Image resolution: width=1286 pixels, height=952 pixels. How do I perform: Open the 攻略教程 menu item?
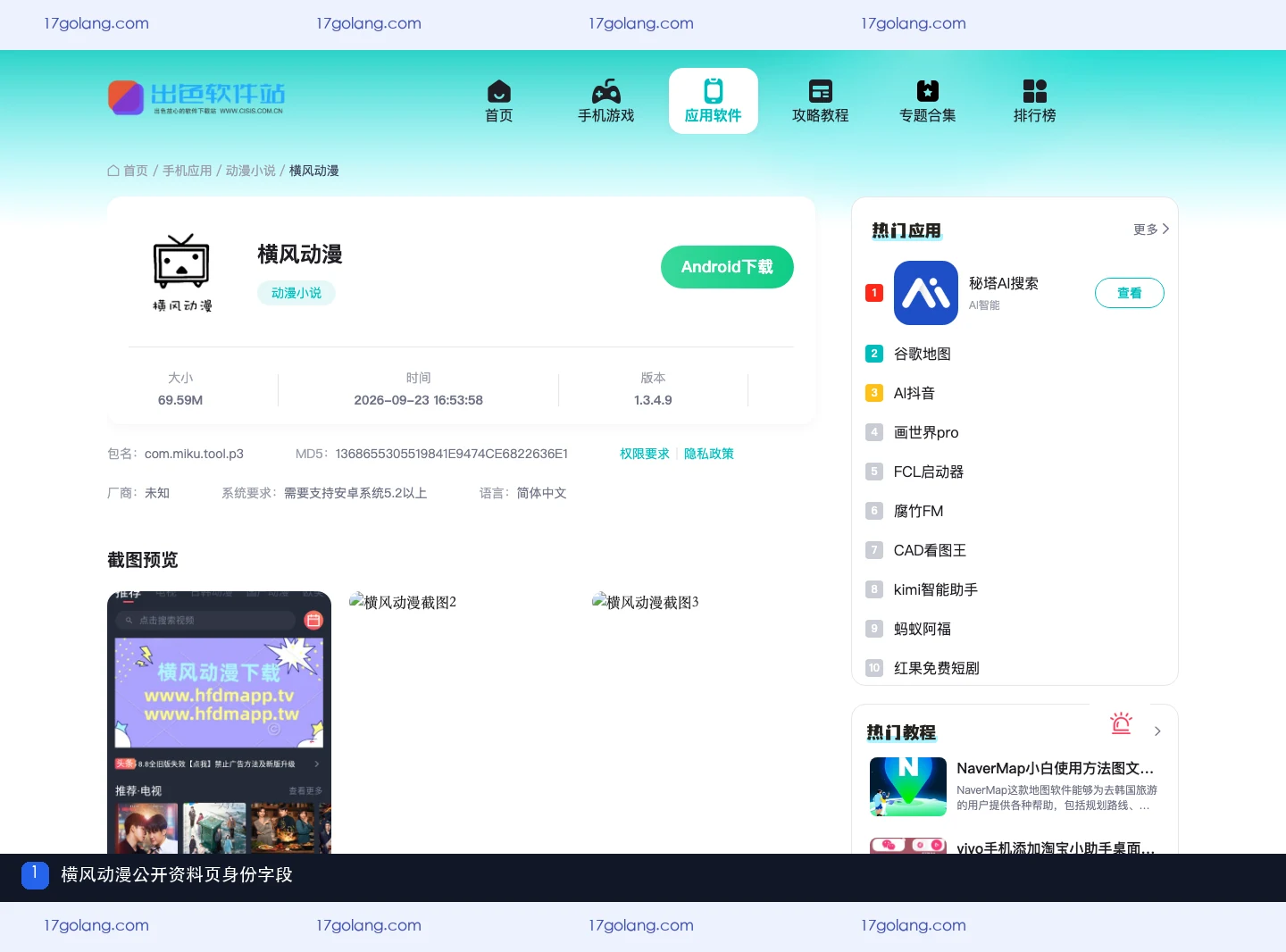click(x=821, y=101)
